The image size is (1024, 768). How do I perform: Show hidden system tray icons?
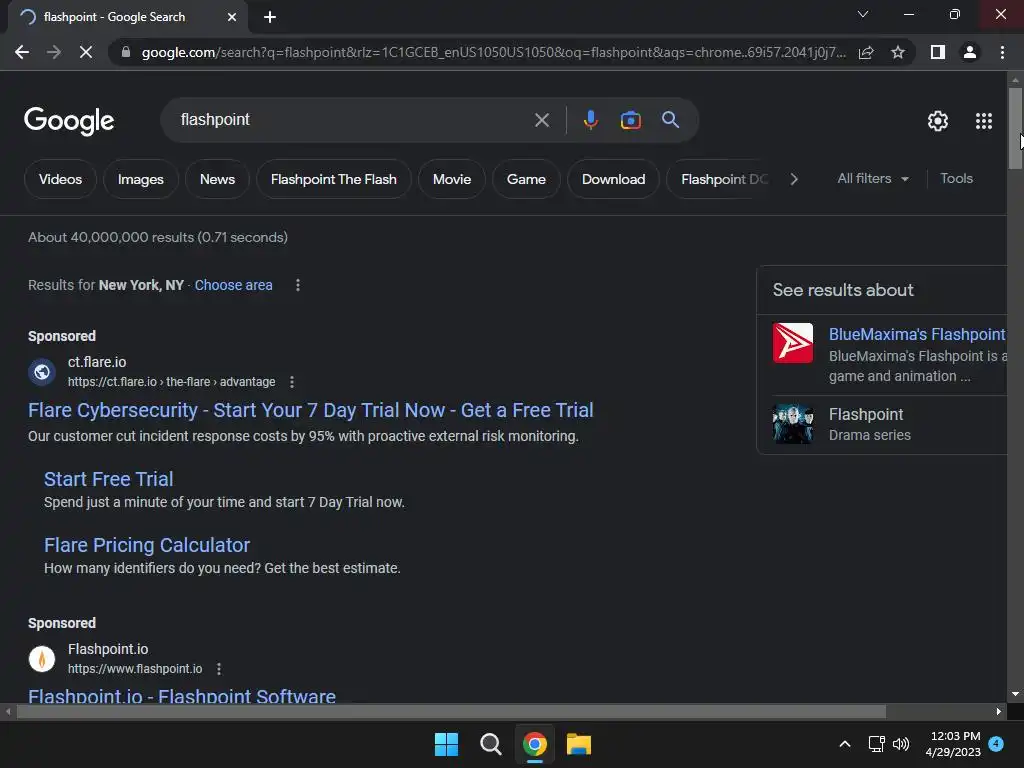click(844, 744)
